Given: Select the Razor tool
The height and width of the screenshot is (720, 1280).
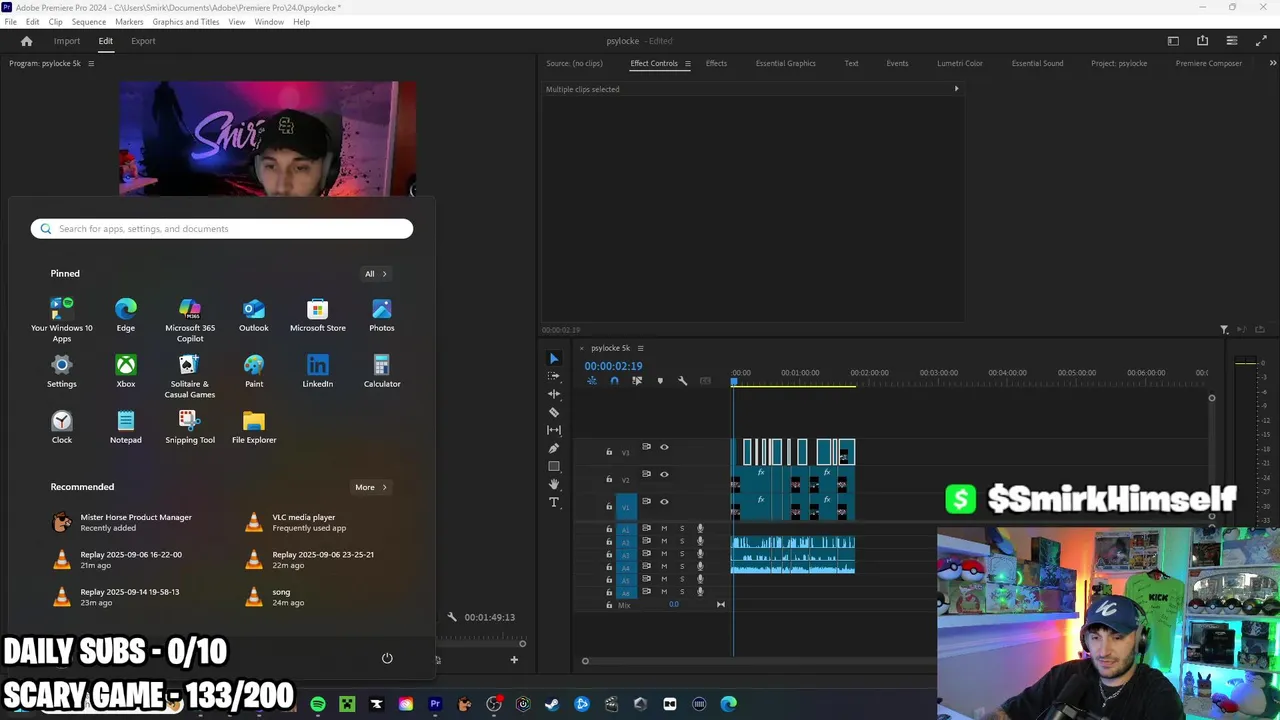Looking at the screenshot, I should pyautogui.click(x=554, y=412).
